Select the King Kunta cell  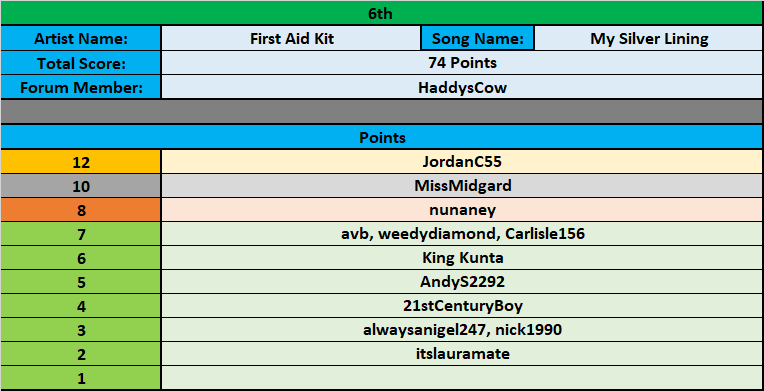click(462, 258)
